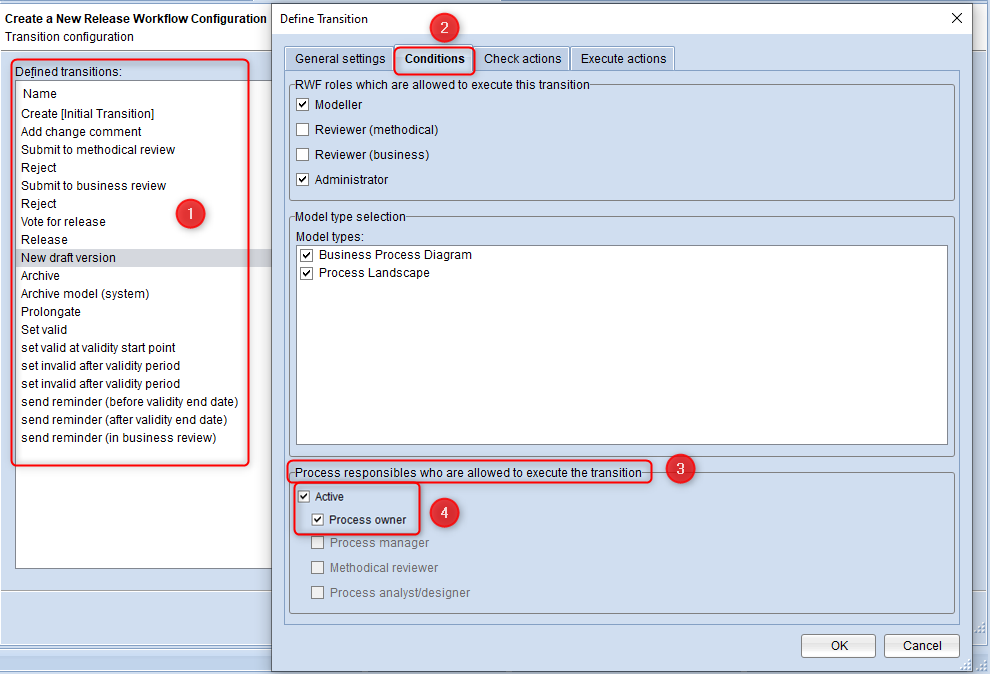Switch to the Execute actions tab
Screen dimensions: 990x674
tap(623, 59)
